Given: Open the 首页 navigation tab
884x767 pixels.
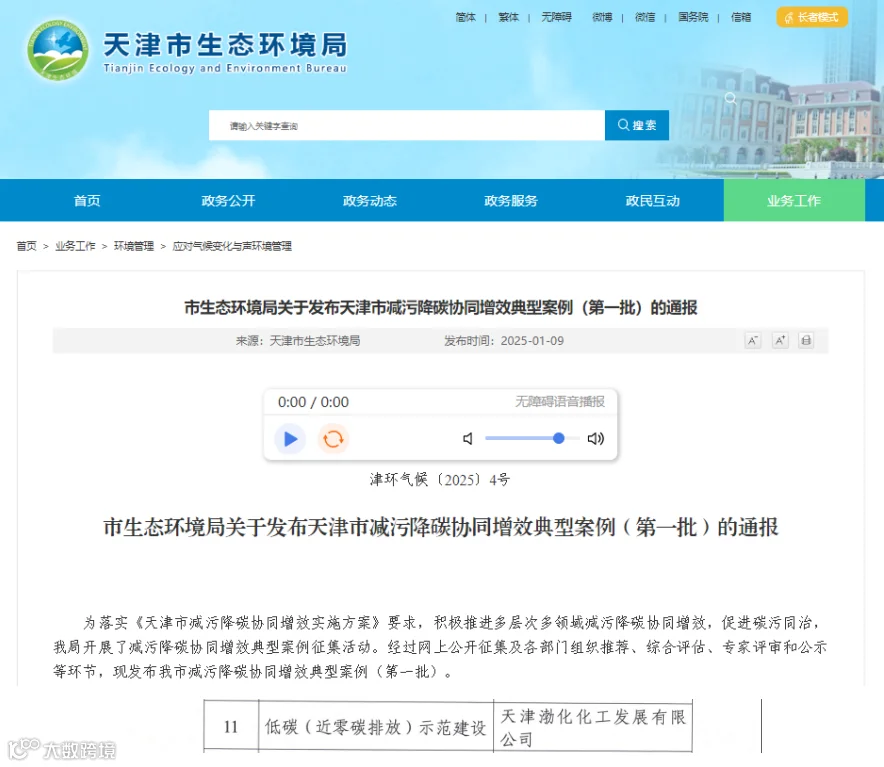Looking at the screenshot, I should coord(87,201).
